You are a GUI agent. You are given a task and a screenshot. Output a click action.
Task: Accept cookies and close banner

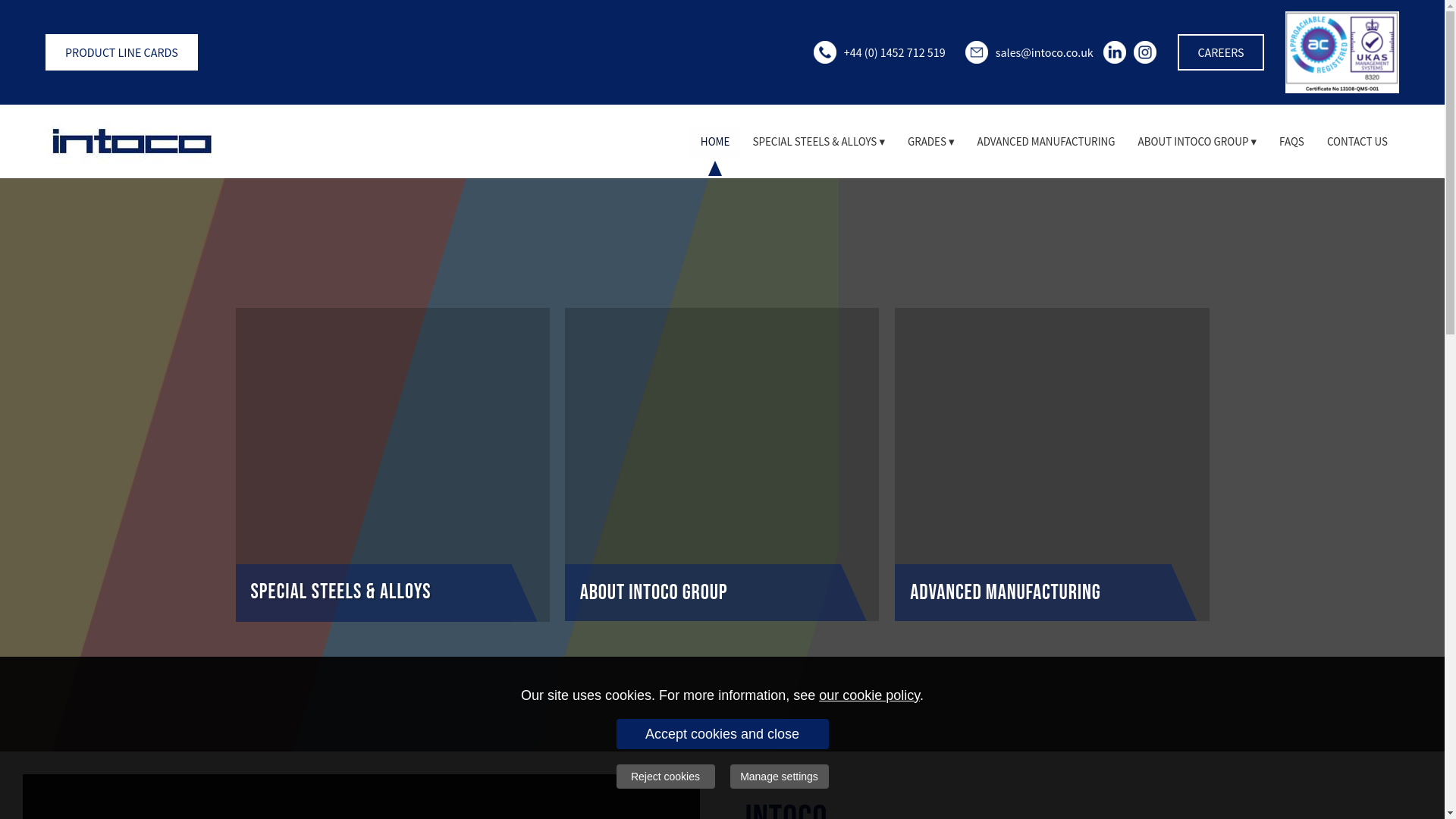click(722, 734)
